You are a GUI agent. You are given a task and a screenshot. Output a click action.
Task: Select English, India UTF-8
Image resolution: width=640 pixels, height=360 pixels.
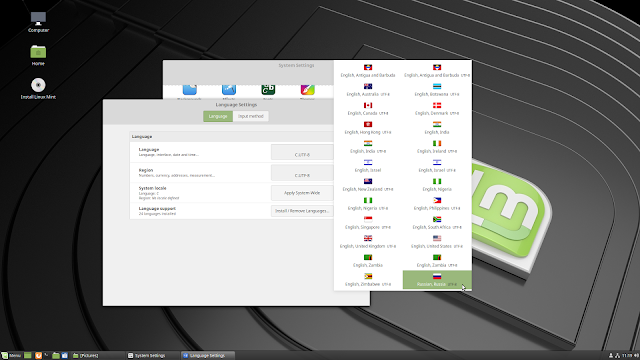(x=368, y=147)
